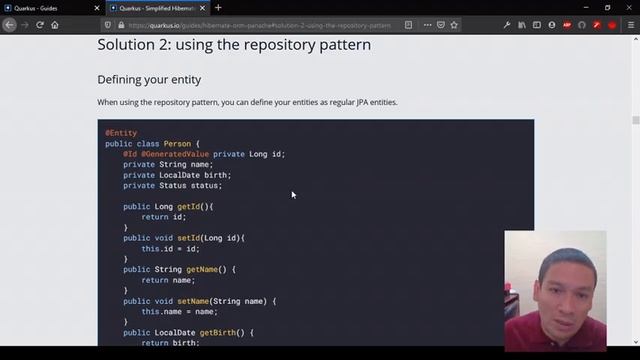Image resolution: width=640 pixels, height=360 pixels.
Task: Click 'getBirth' method name in code
Action: (x=218, y=333)
